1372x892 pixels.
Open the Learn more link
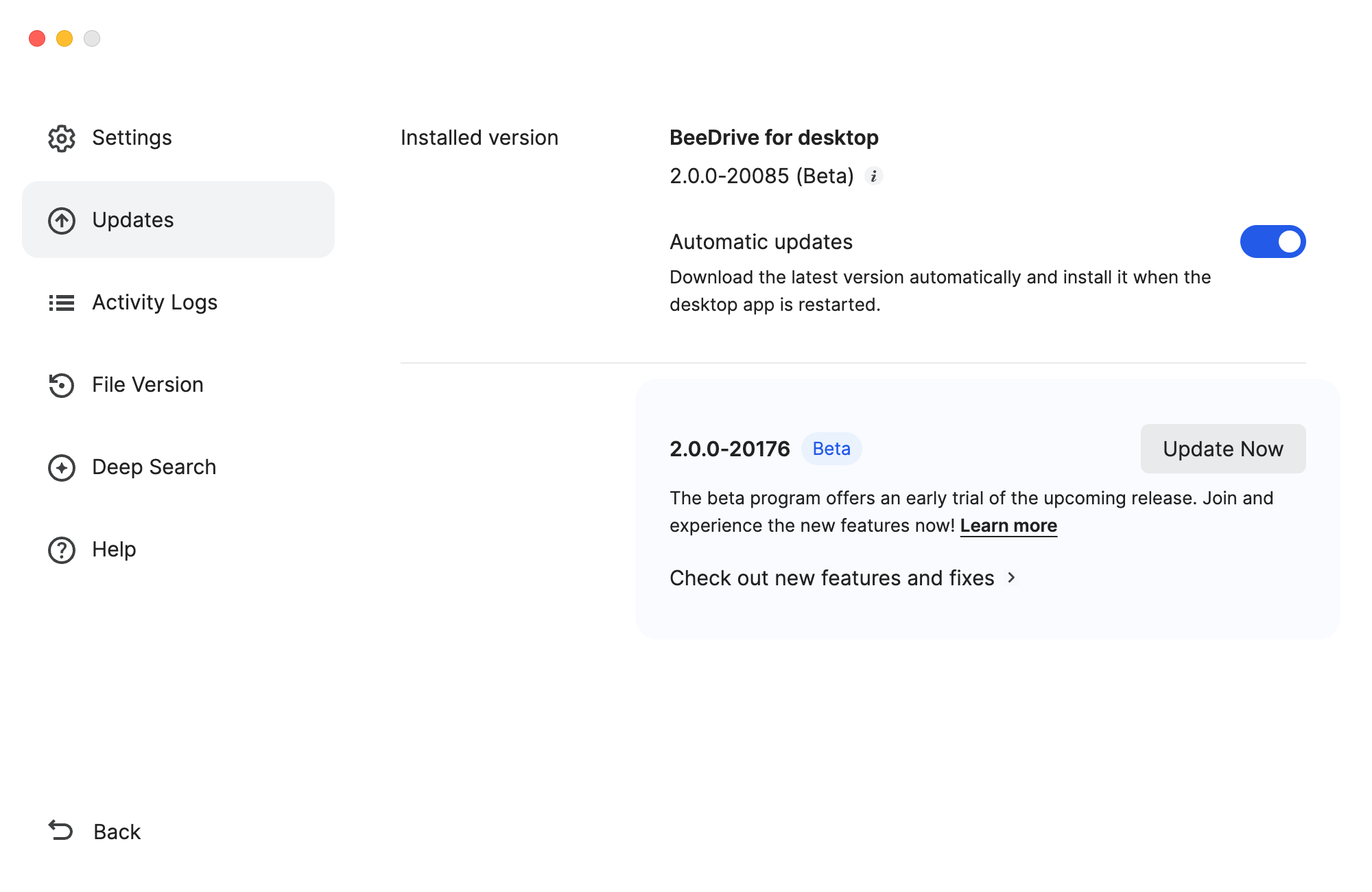(x=1008, y=525)
